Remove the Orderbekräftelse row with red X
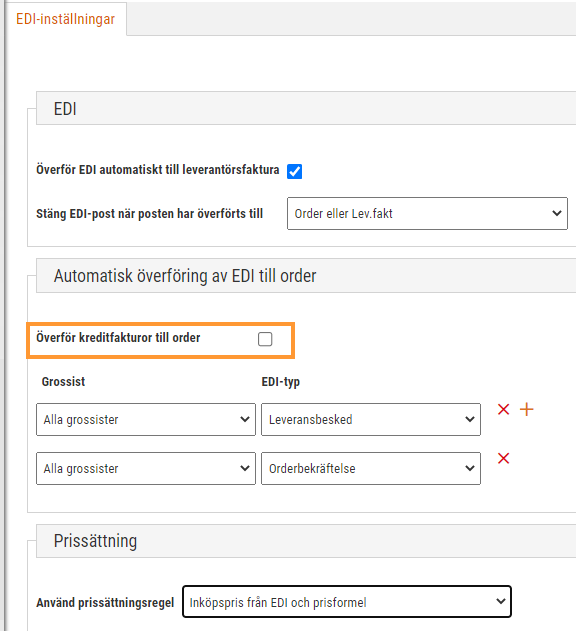Image resolution: width=576 pixels, height=631 pixels. (x=503, y=458)
